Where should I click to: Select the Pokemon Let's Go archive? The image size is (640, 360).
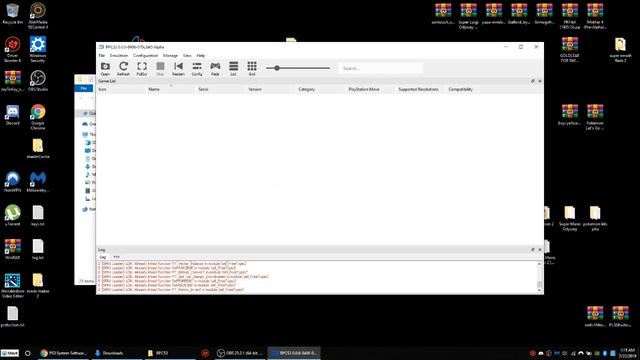595,117
